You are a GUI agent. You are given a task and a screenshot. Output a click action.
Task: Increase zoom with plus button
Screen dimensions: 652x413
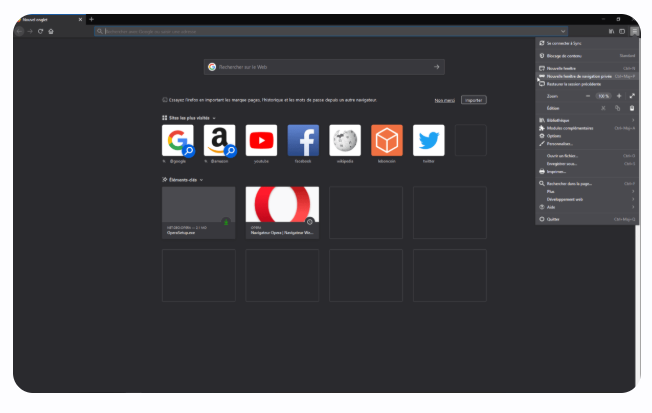619,96
